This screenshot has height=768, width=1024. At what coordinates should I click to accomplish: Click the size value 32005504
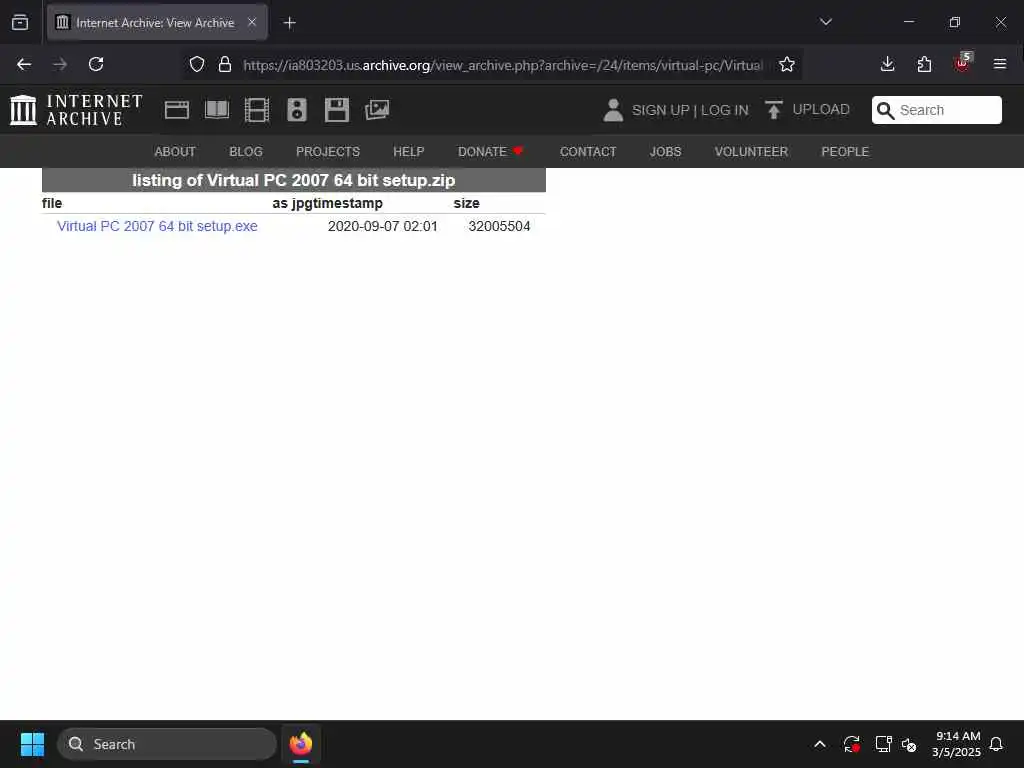click(499, 226)
